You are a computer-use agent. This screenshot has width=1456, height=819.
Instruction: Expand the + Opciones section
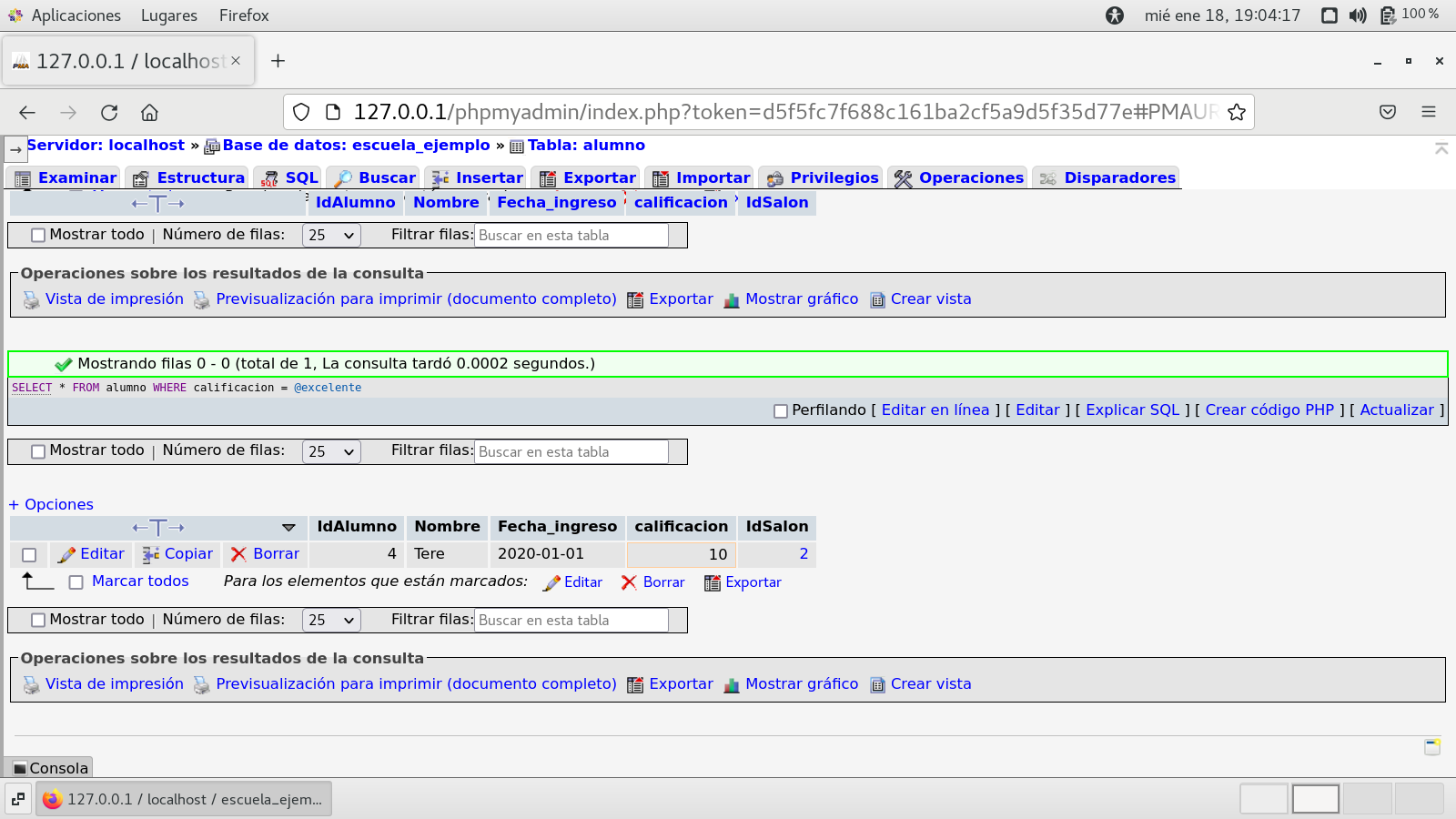[x=51, y=504]
